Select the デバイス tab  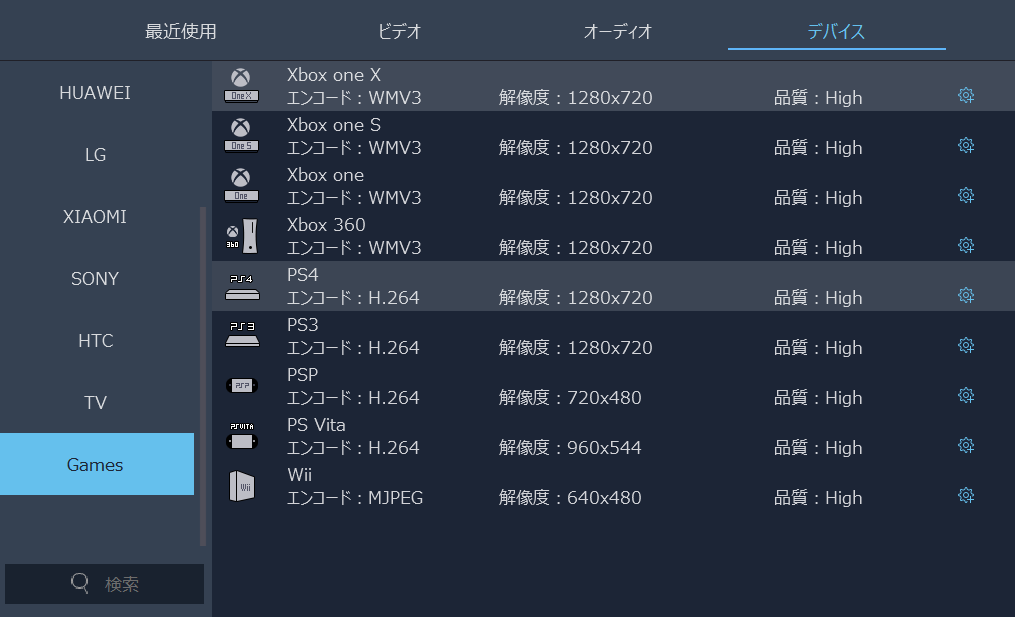point(836,31)
